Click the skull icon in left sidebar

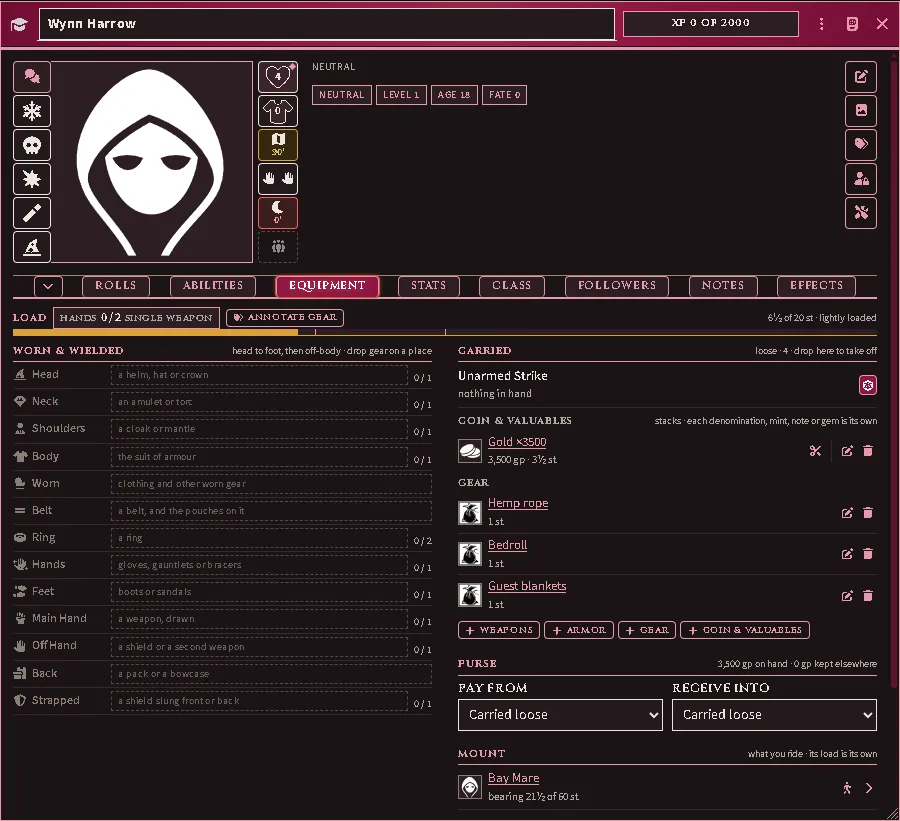[x=32, y=145]
